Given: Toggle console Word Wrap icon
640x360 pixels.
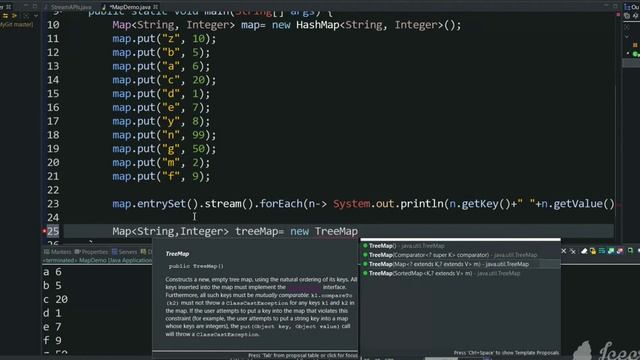Looking at the screenshot, I should pyautogui.click(x=602, y=251).
